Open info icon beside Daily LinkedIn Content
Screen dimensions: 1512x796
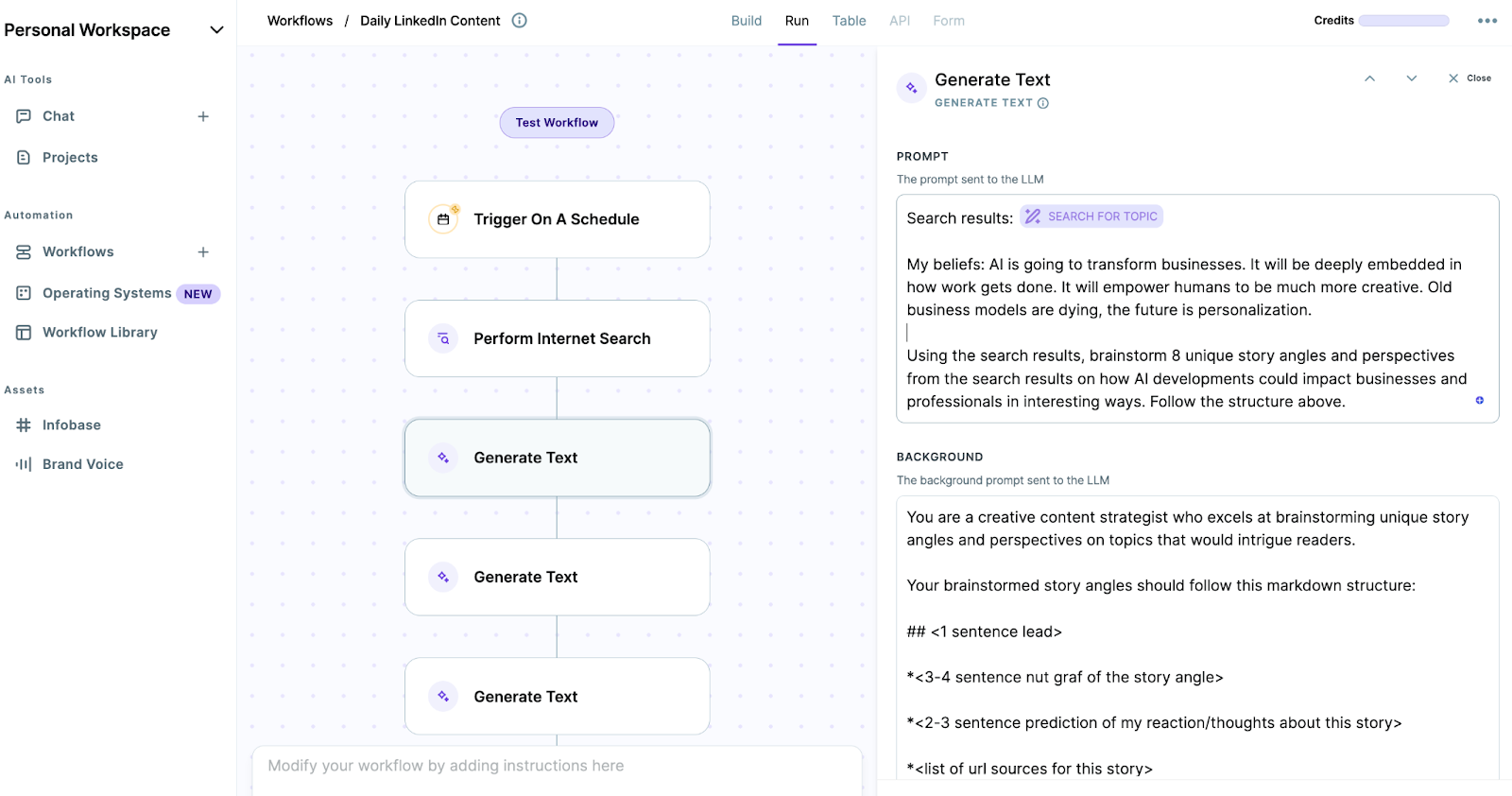(520, 21)
